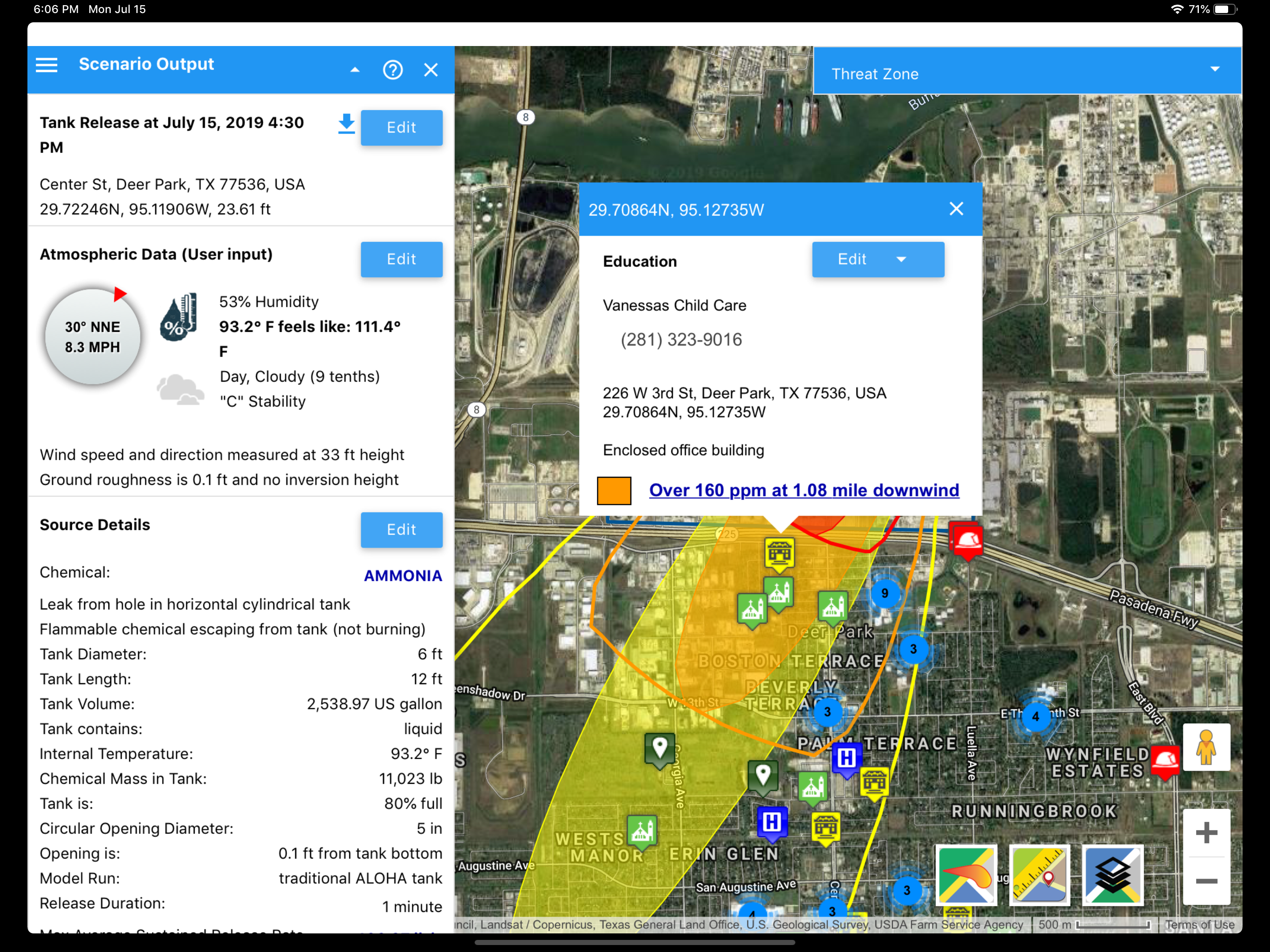This screenshot has width=1270, height=952.
Task: Click Edit in the Education popup
Action: (x=852, y=259)
